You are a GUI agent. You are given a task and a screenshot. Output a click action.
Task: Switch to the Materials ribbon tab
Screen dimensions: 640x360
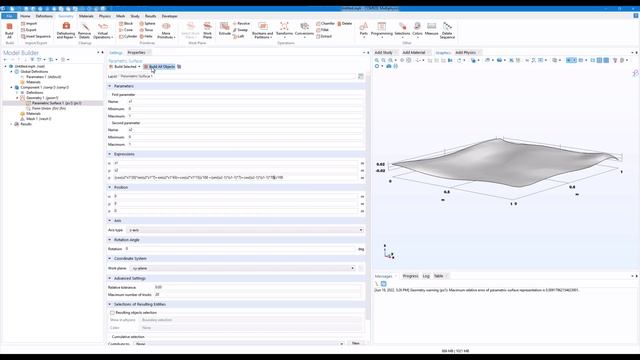coord(86,16)
